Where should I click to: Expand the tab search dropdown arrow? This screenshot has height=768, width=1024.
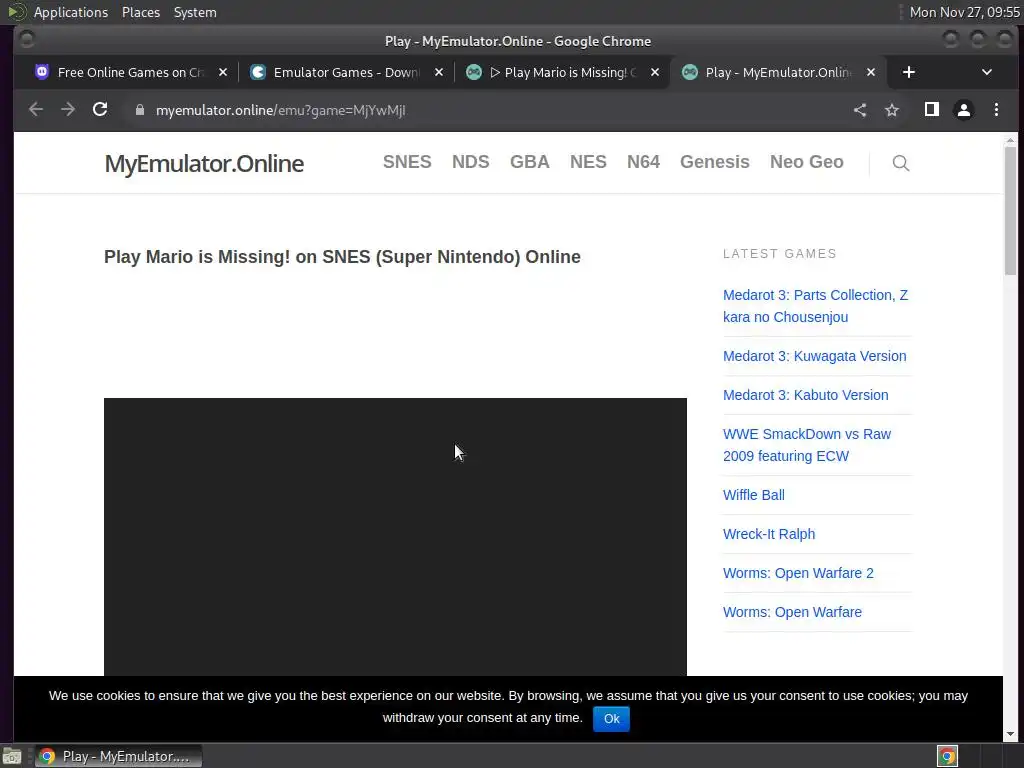[x=987, y=72]
